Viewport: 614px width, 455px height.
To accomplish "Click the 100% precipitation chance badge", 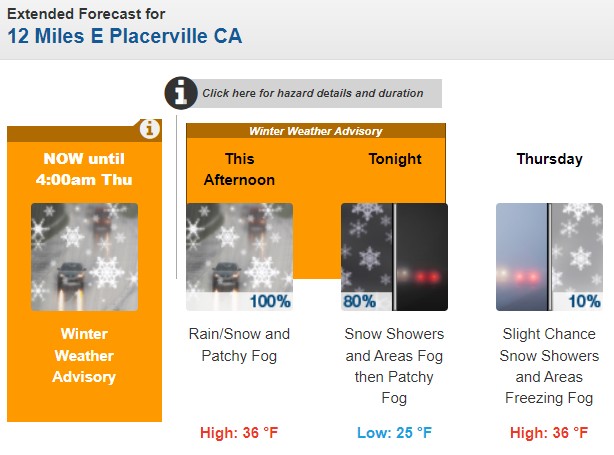I will [x=270, y=301].
